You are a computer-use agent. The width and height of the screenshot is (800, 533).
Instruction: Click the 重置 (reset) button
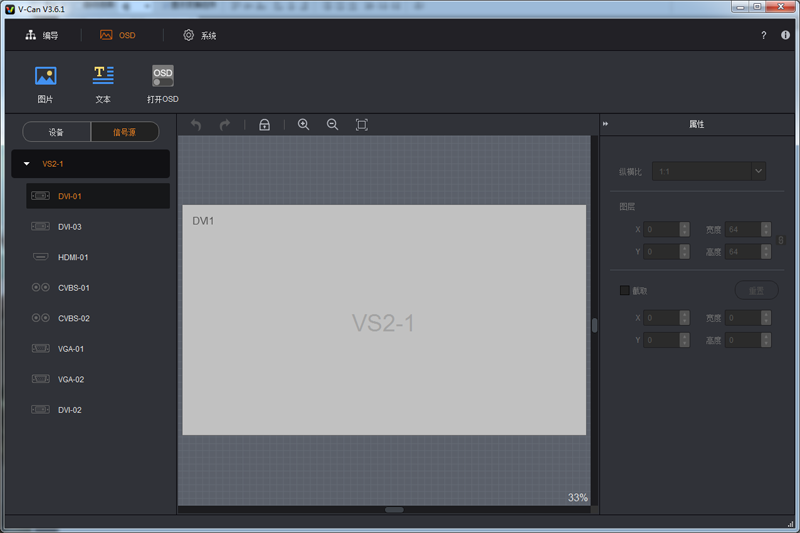tap(756, 290)
